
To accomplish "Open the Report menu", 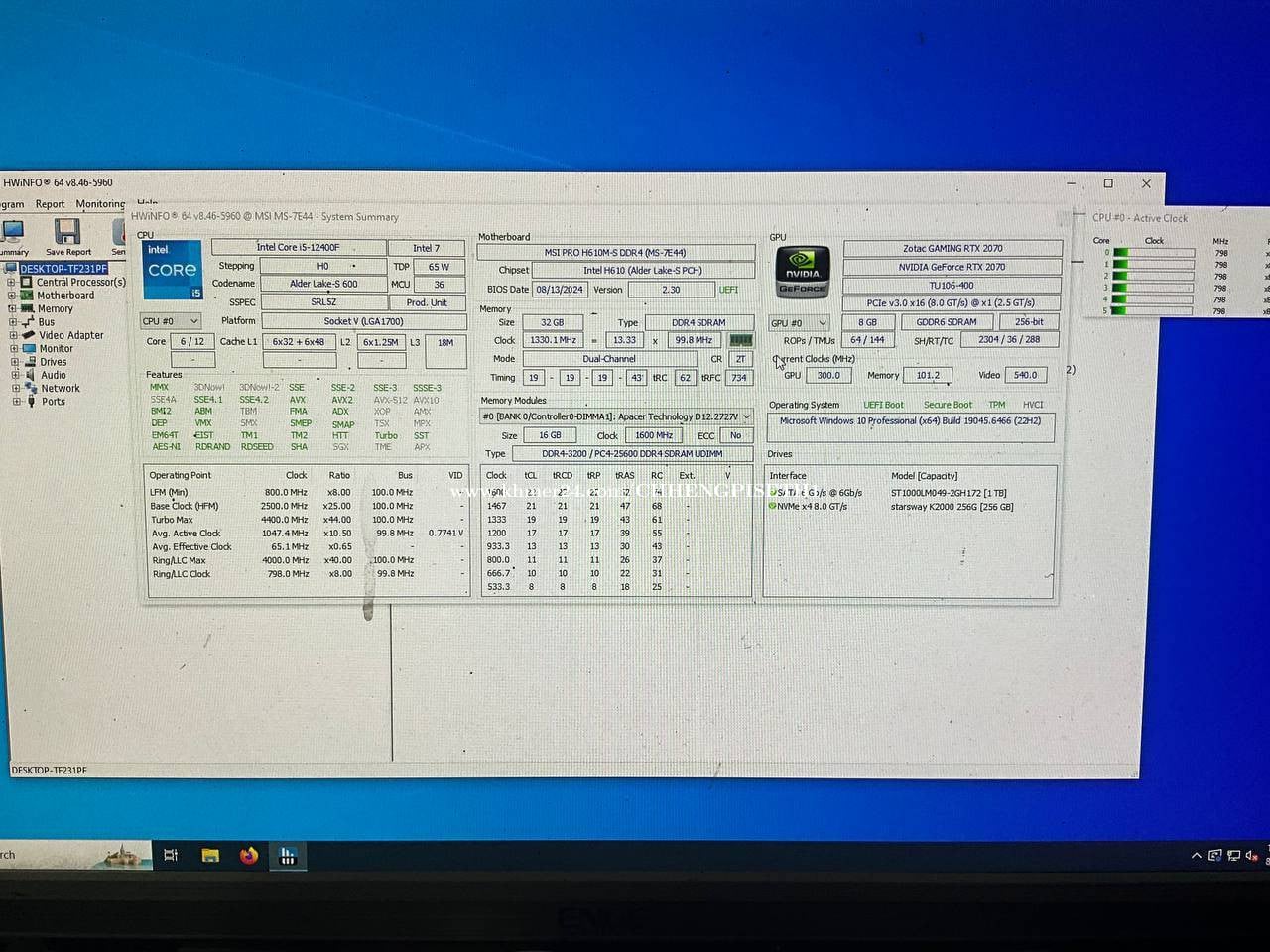I will (x=50, y=204).
